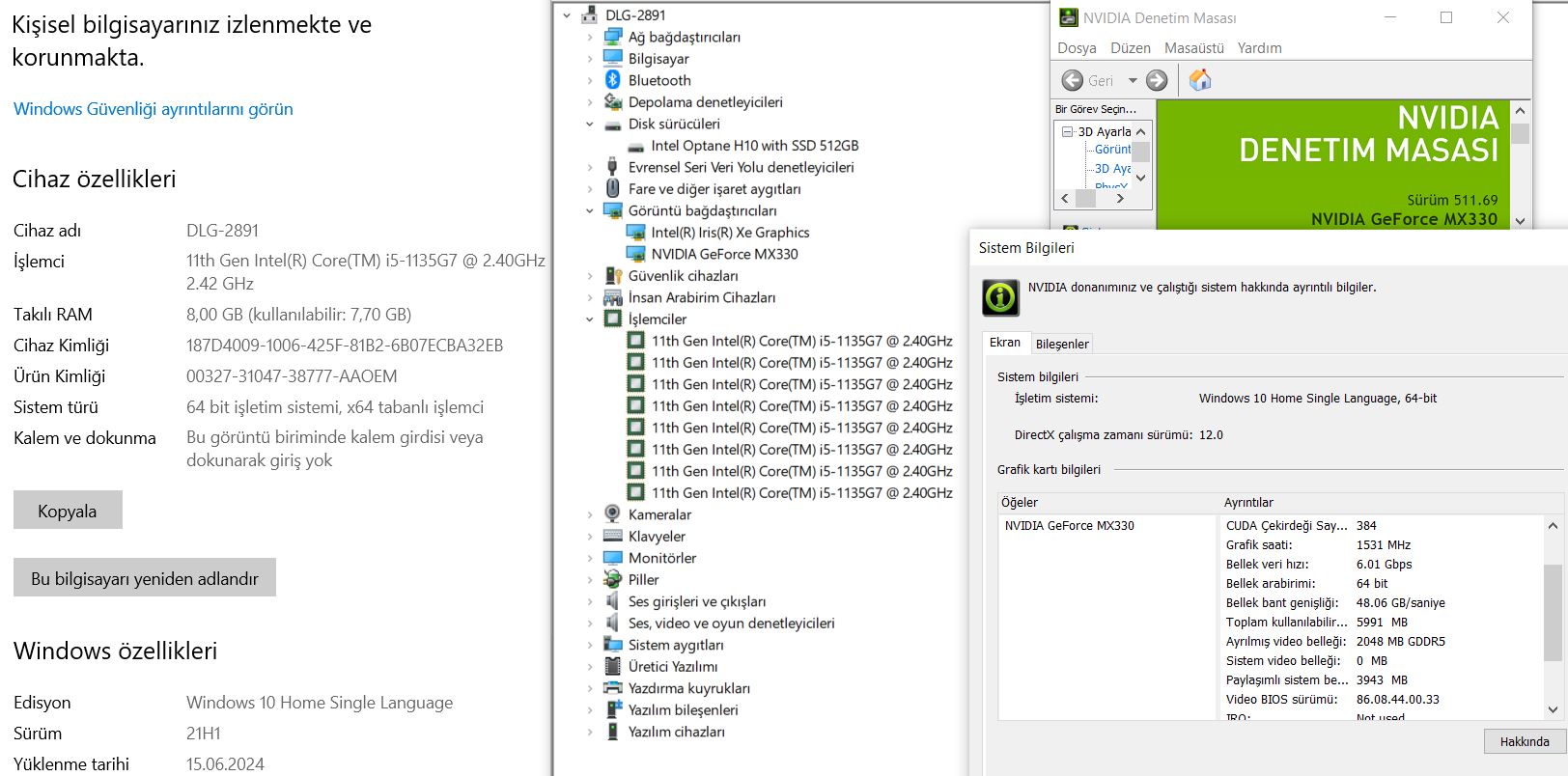The image size is (1568, 776).
Task: Collapse the Disk sürücüleri branch
Action: 589,124
